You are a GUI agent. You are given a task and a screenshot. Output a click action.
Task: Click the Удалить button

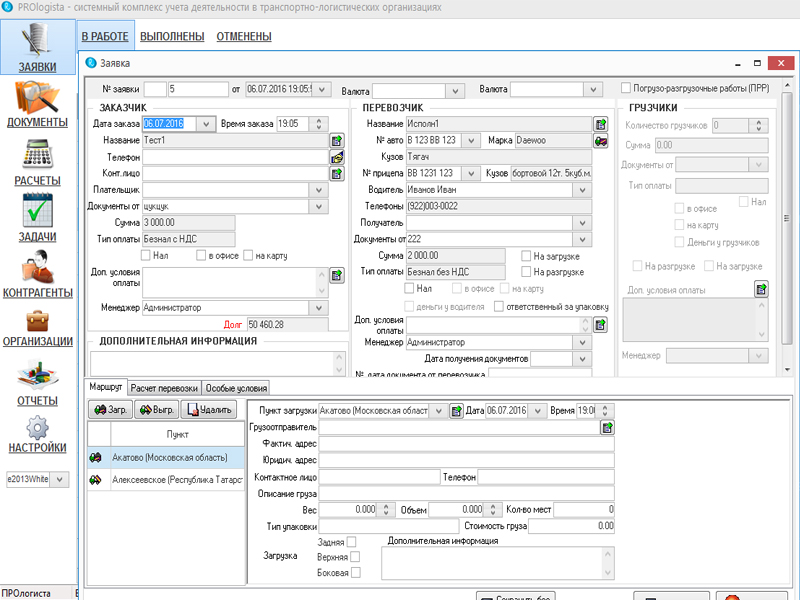tap(208, 410)
